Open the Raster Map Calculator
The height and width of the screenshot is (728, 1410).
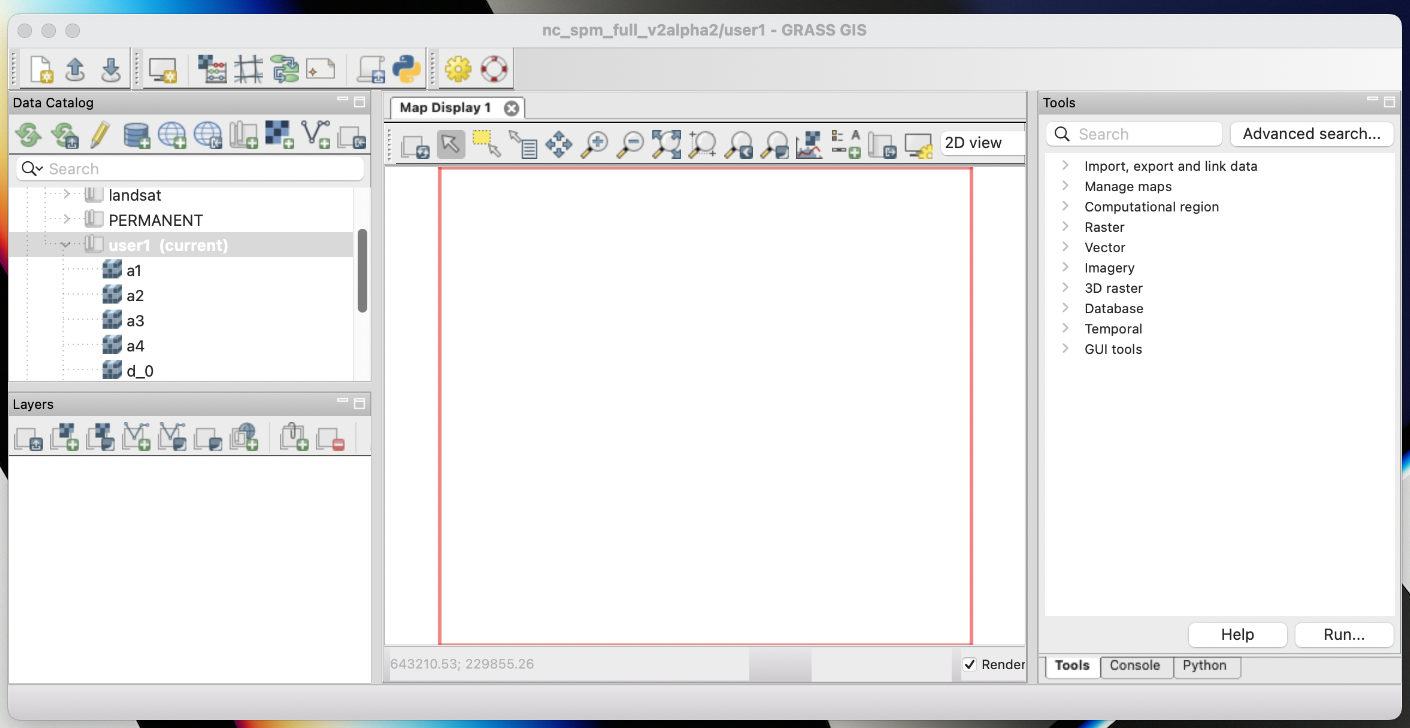211,69
